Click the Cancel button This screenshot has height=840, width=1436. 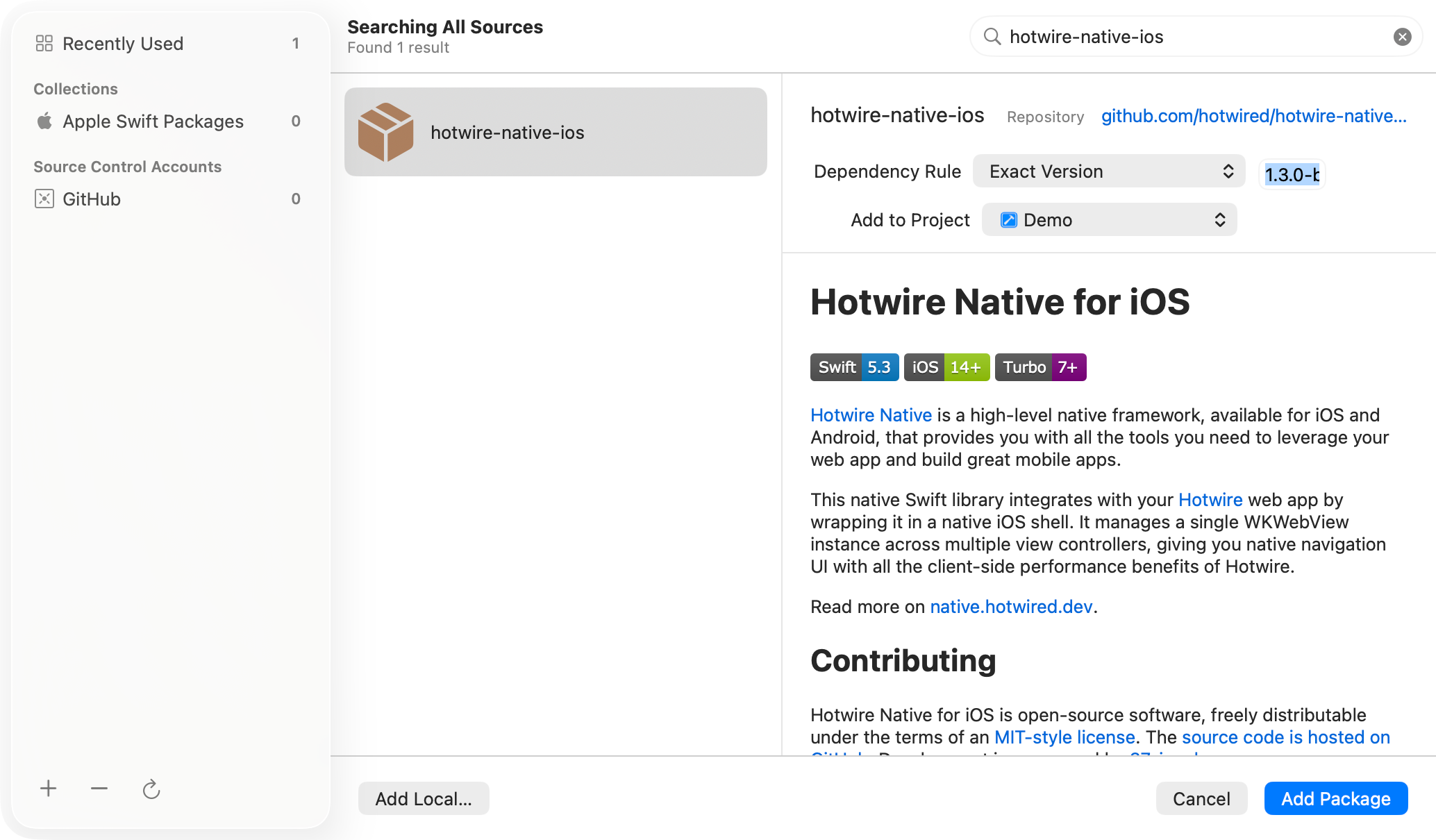(1201, 798)
